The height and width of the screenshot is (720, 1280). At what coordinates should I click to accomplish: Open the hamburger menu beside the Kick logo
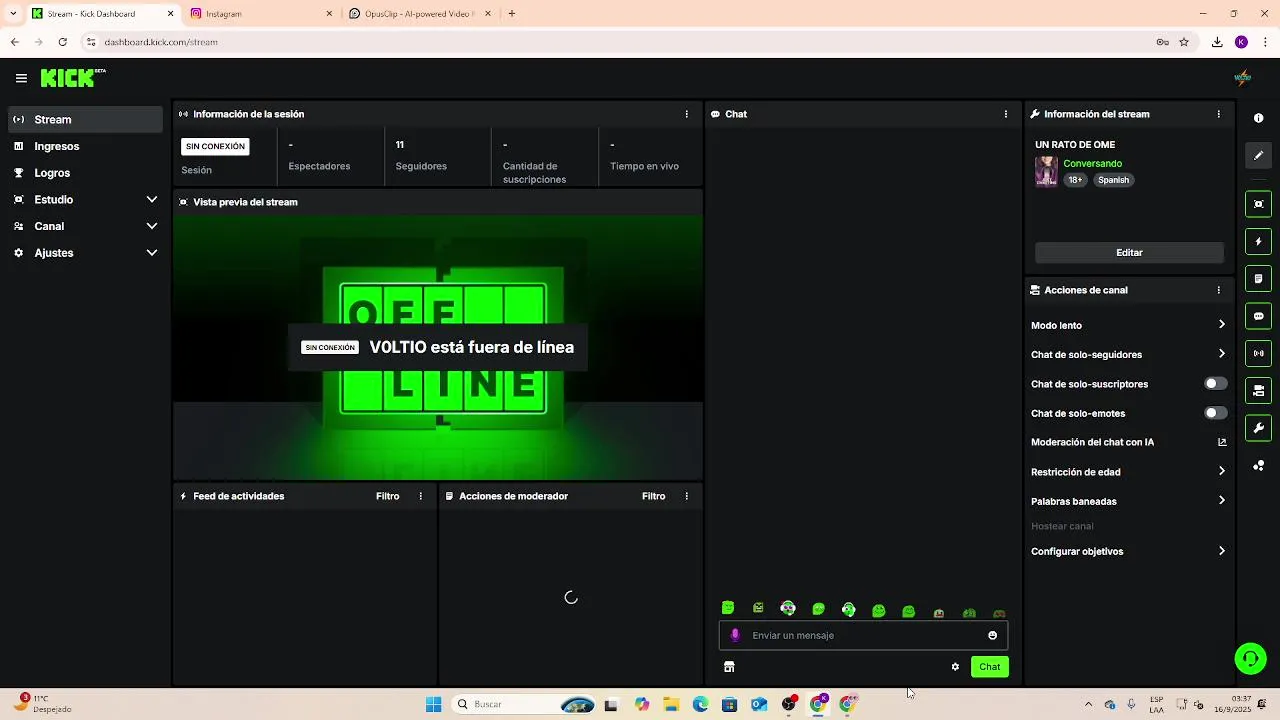(x=21, y=78)
